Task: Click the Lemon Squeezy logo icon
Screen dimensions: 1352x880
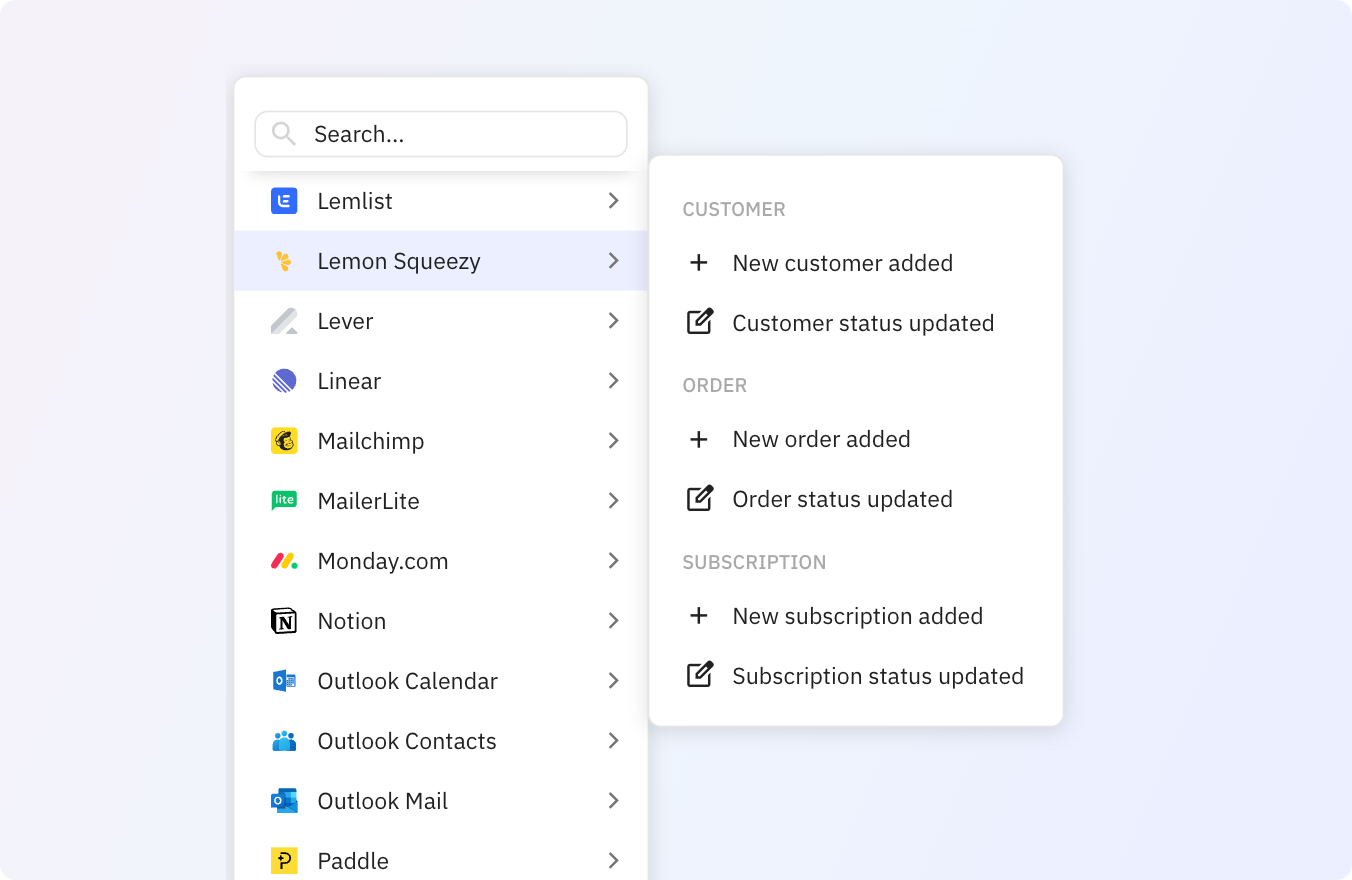Action: [x=284, y=261]
